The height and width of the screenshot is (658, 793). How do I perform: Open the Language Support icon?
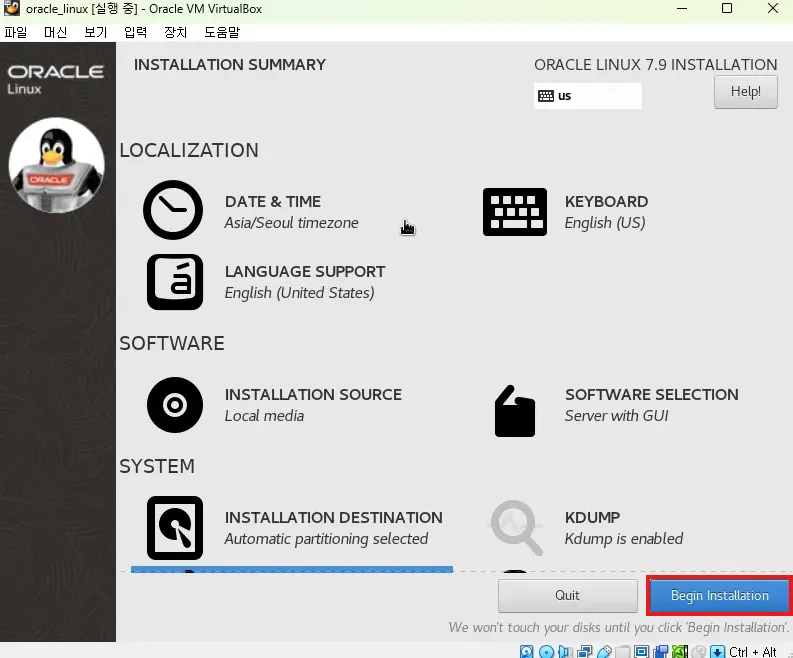coord(175,282)
